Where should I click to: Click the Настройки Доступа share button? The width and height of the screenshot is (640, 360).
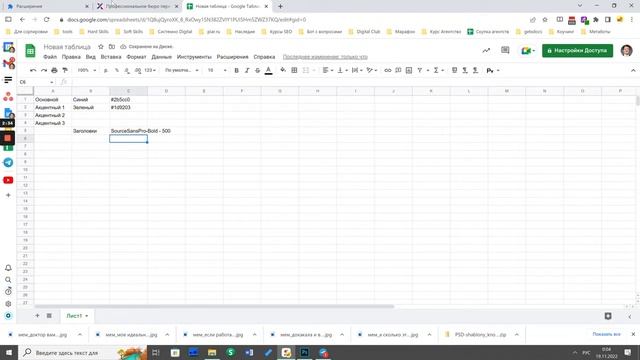point(577,51)
